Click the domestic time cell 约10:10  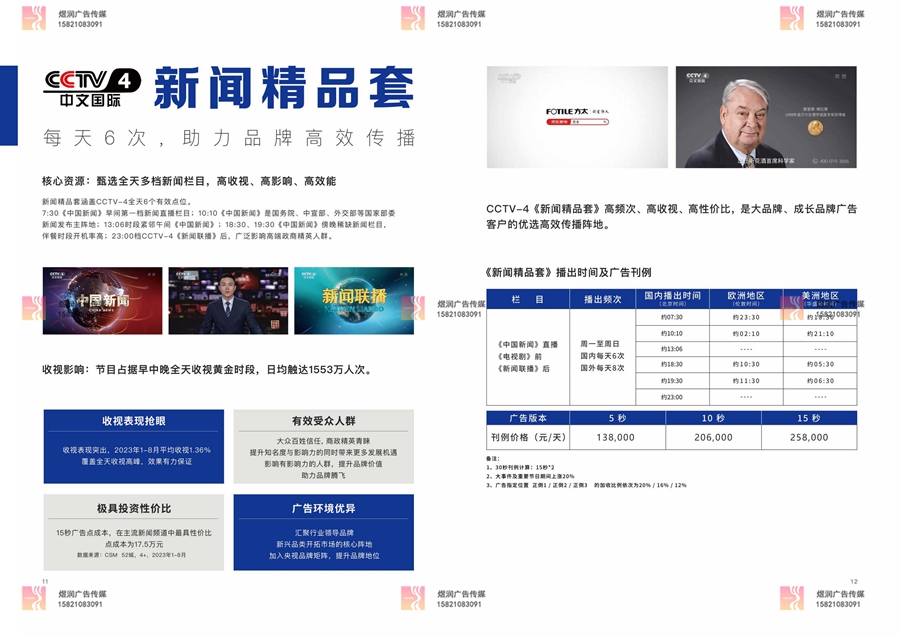(672, 333)
